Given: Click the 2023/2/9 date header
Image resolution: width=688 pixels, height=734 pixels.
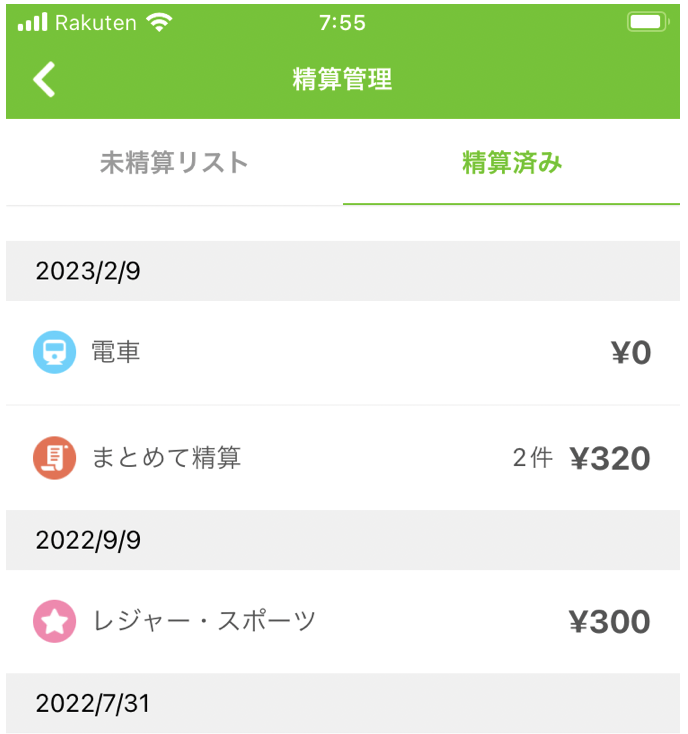Looking at the screenshot, I should tap(343, 271).
